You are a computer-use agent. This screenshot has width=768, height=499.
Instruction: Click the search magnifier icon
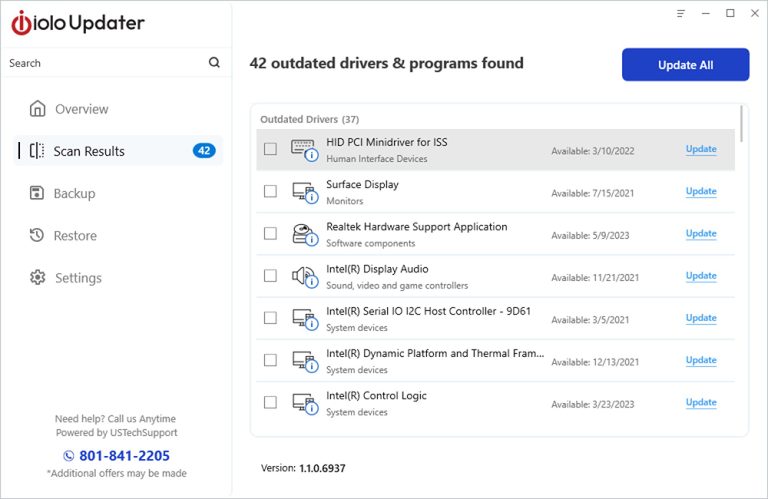pyautogui.click(x=214, y=63)
